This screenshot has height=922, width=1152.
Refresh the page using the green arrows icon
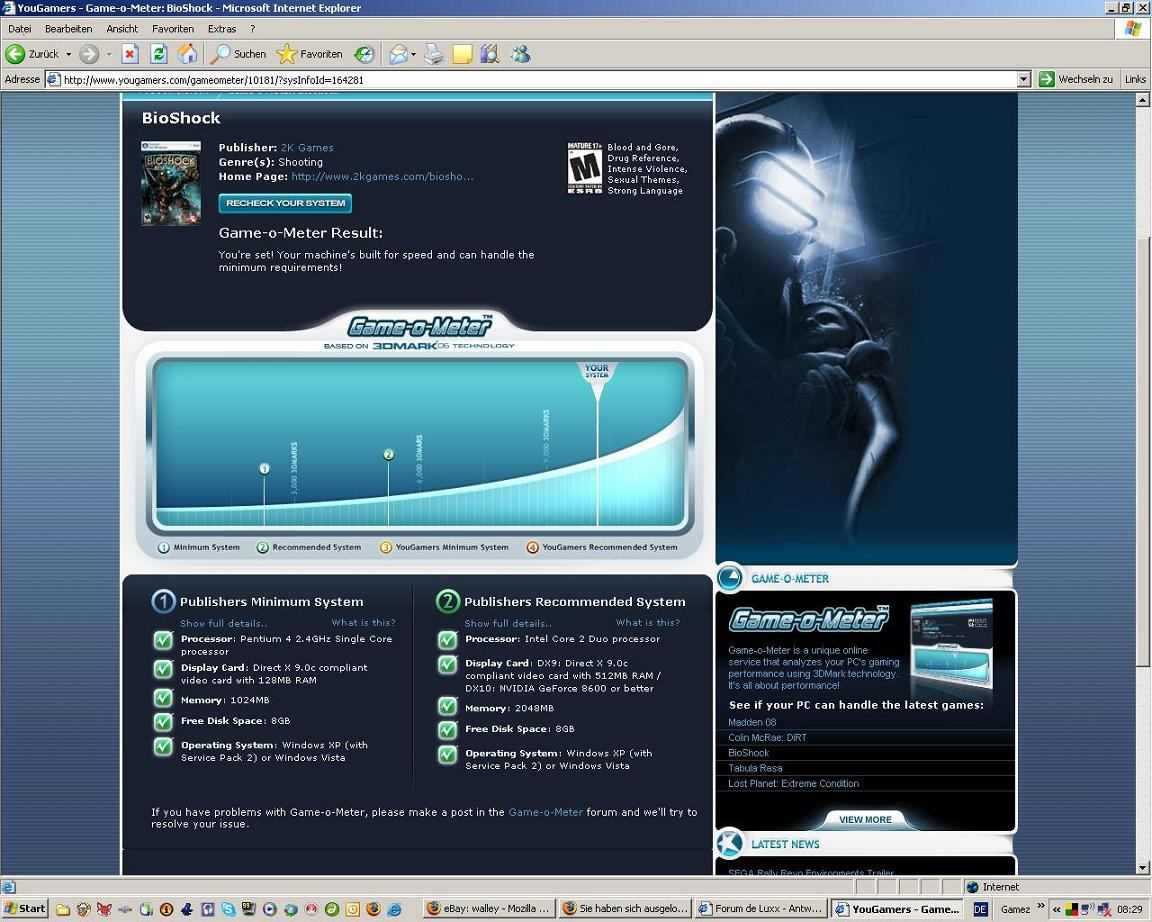(x=159, y=54)
